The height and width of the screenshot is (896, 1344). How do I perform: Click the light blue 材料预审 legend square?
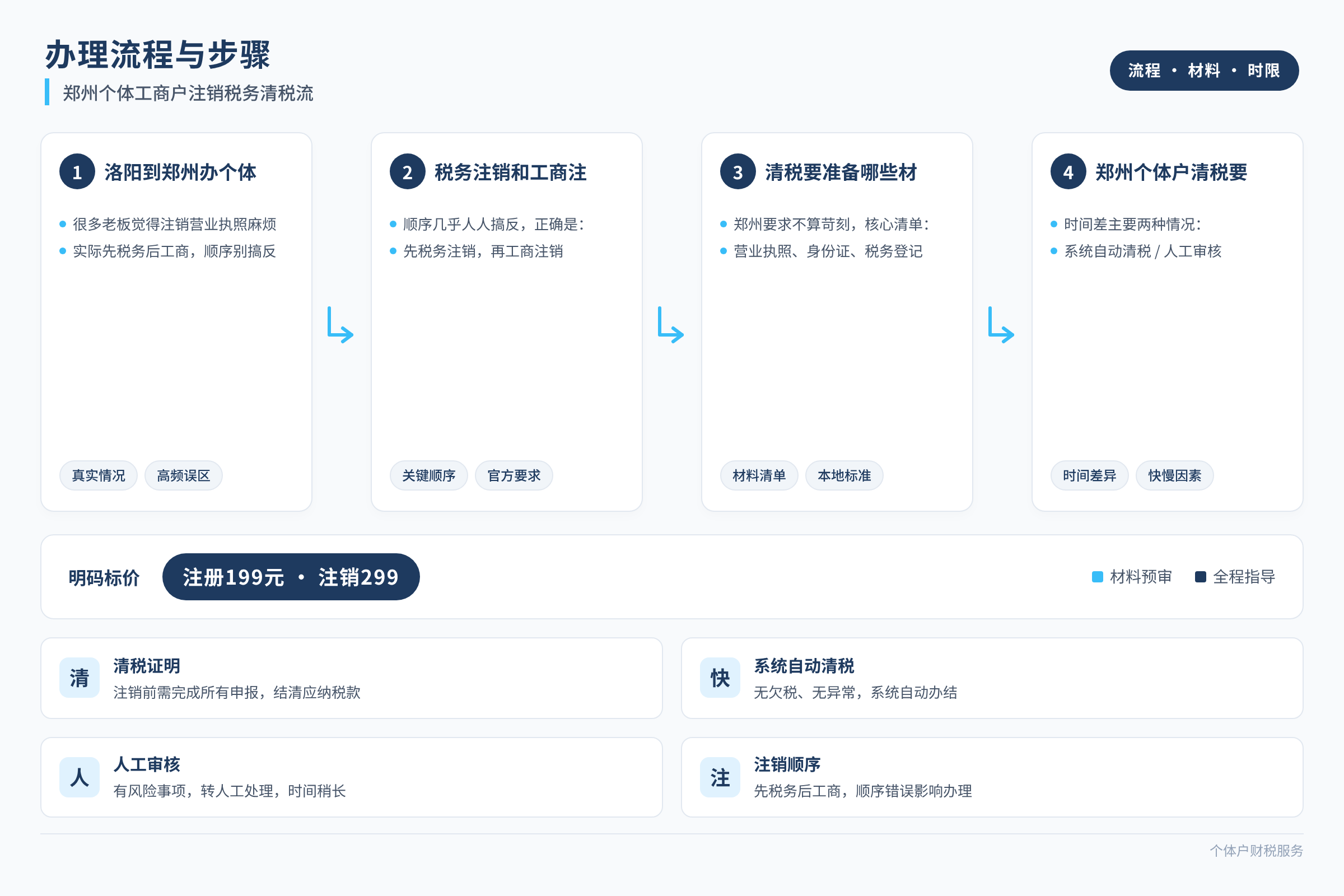(1097, 577)
